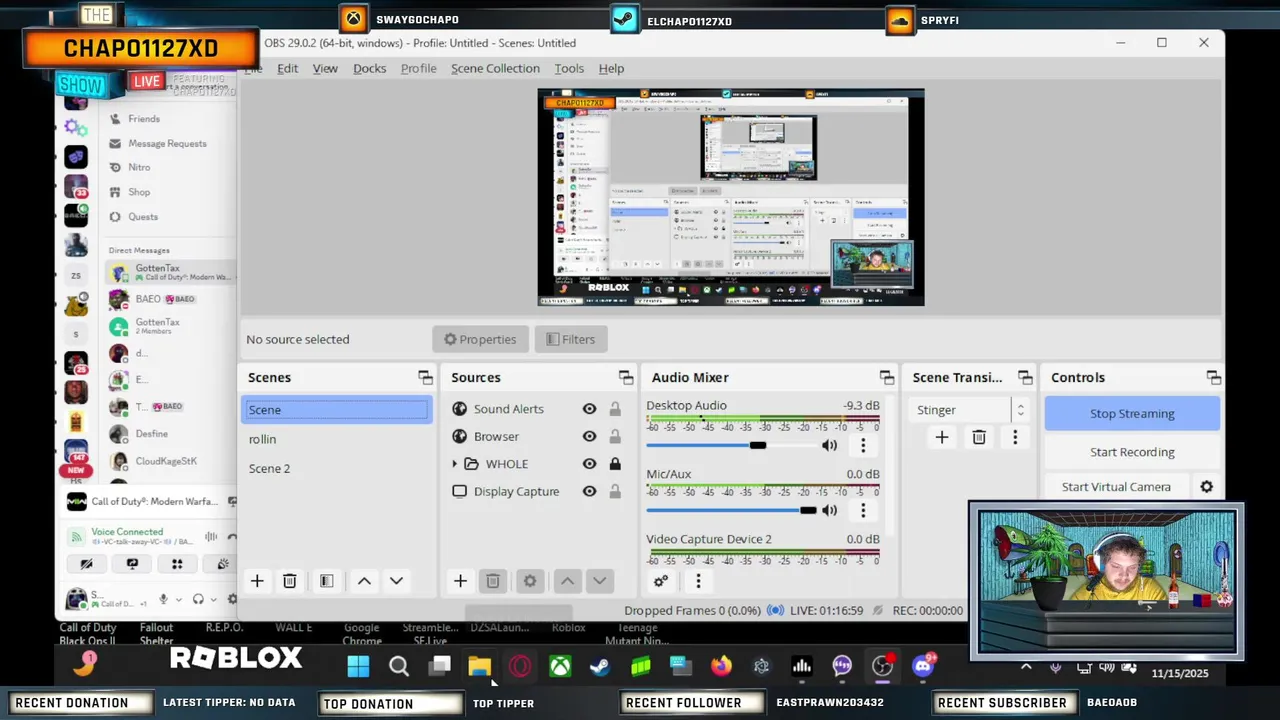Pop out the Scene Transitions dock

pyautogui.click(x=1025, y=378)
